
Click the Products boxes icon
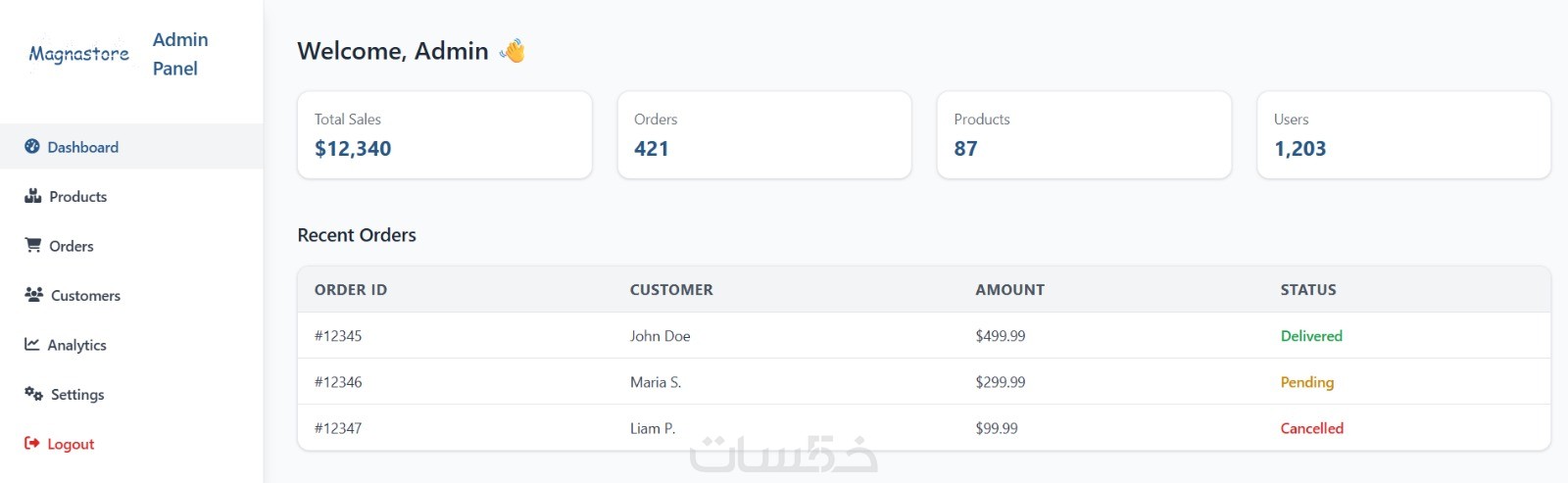pyautogui.click(x=33, y=196)
